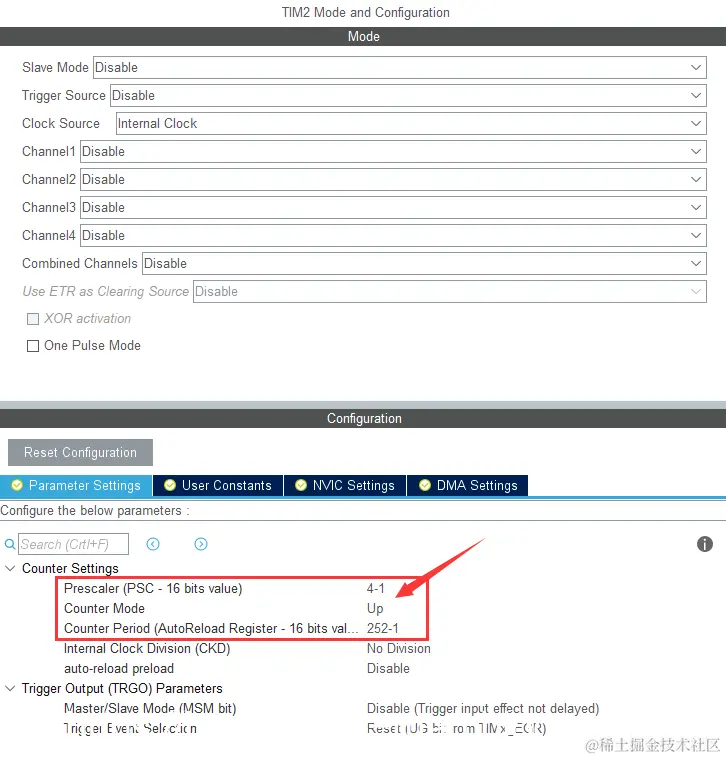
Task: Click the Counter Mode parameter row
Action: [x=105, y=608]
